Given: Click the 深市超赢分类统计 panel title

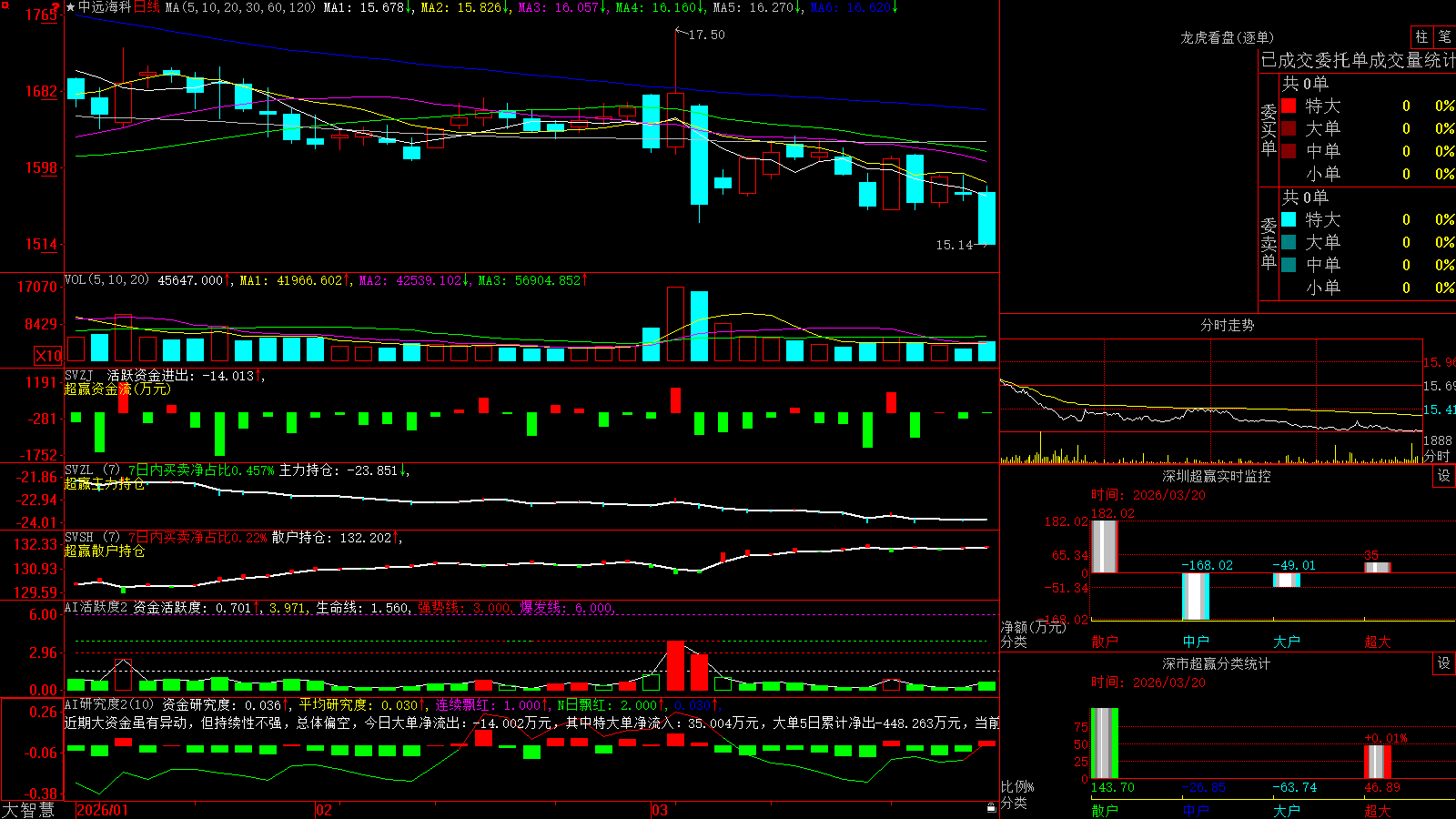Looking at the screenshot, I should pos(1216,663).
